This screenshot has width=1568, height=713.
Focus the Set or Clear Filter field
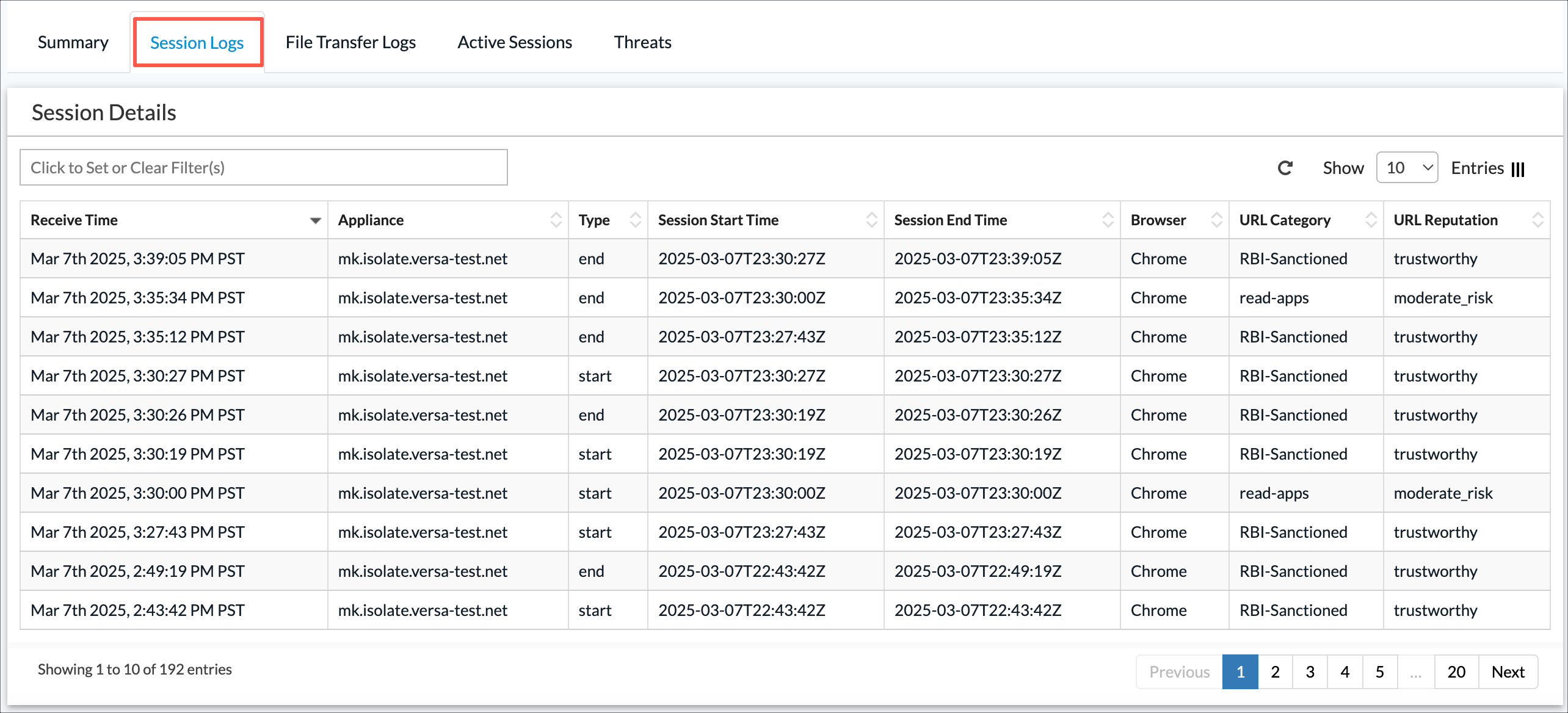(x=264, y=167)
